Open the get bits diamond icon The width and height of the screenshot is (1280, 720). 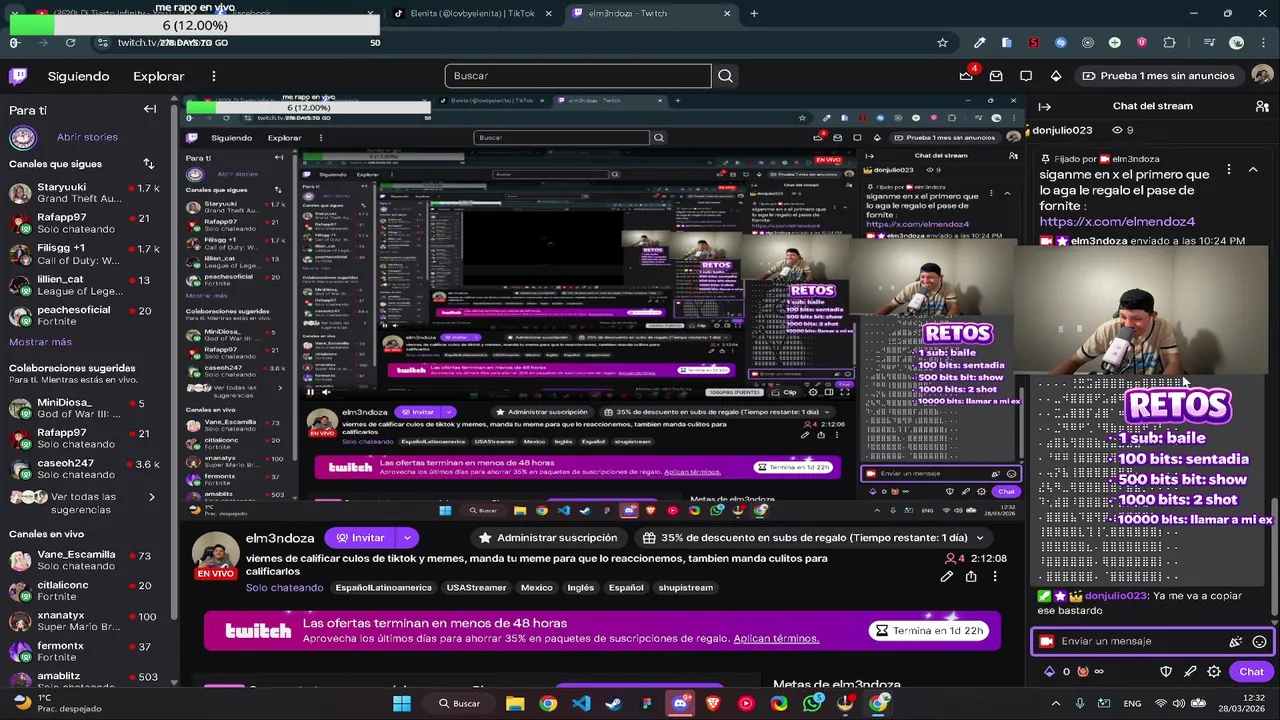coord(1056,76)
